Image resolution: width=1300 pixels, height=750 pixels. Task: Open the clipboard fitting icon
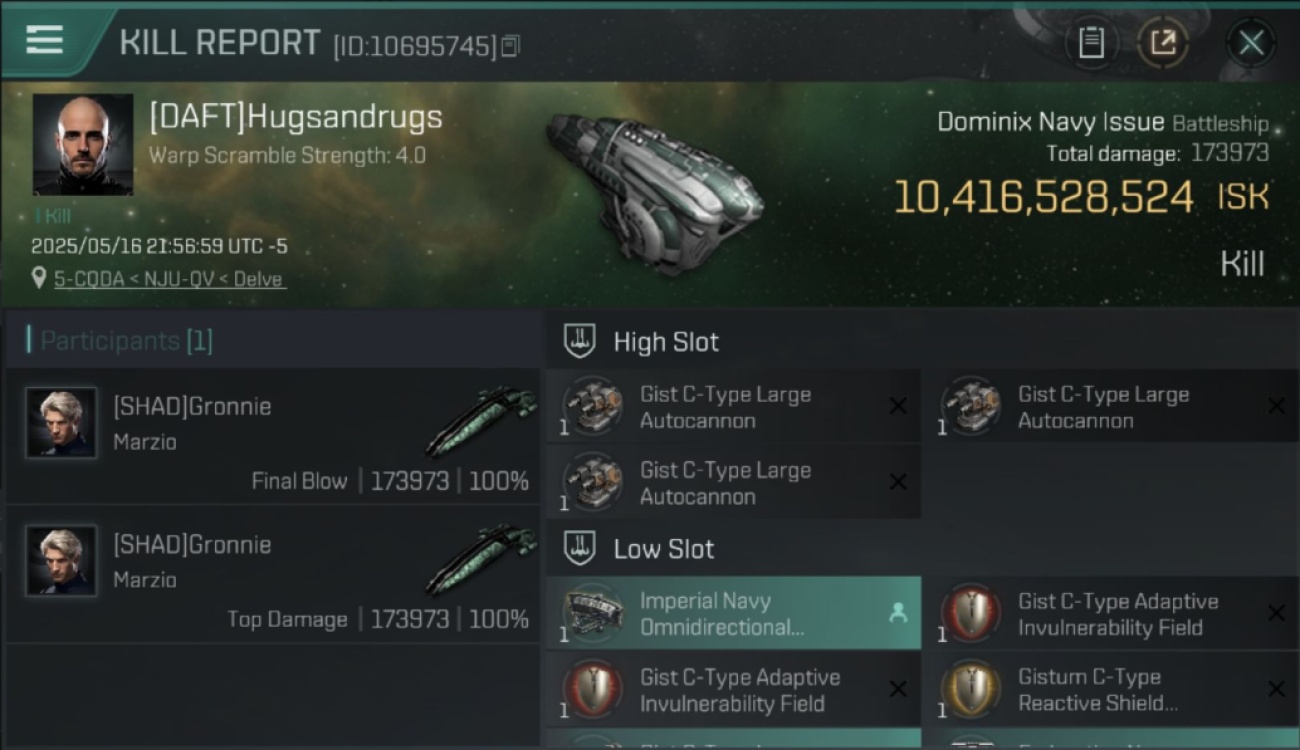click(x=1091, y=43)
